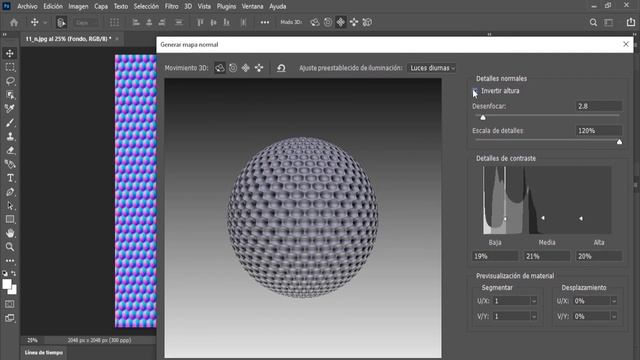Open the Edición menu

(53, 7)
